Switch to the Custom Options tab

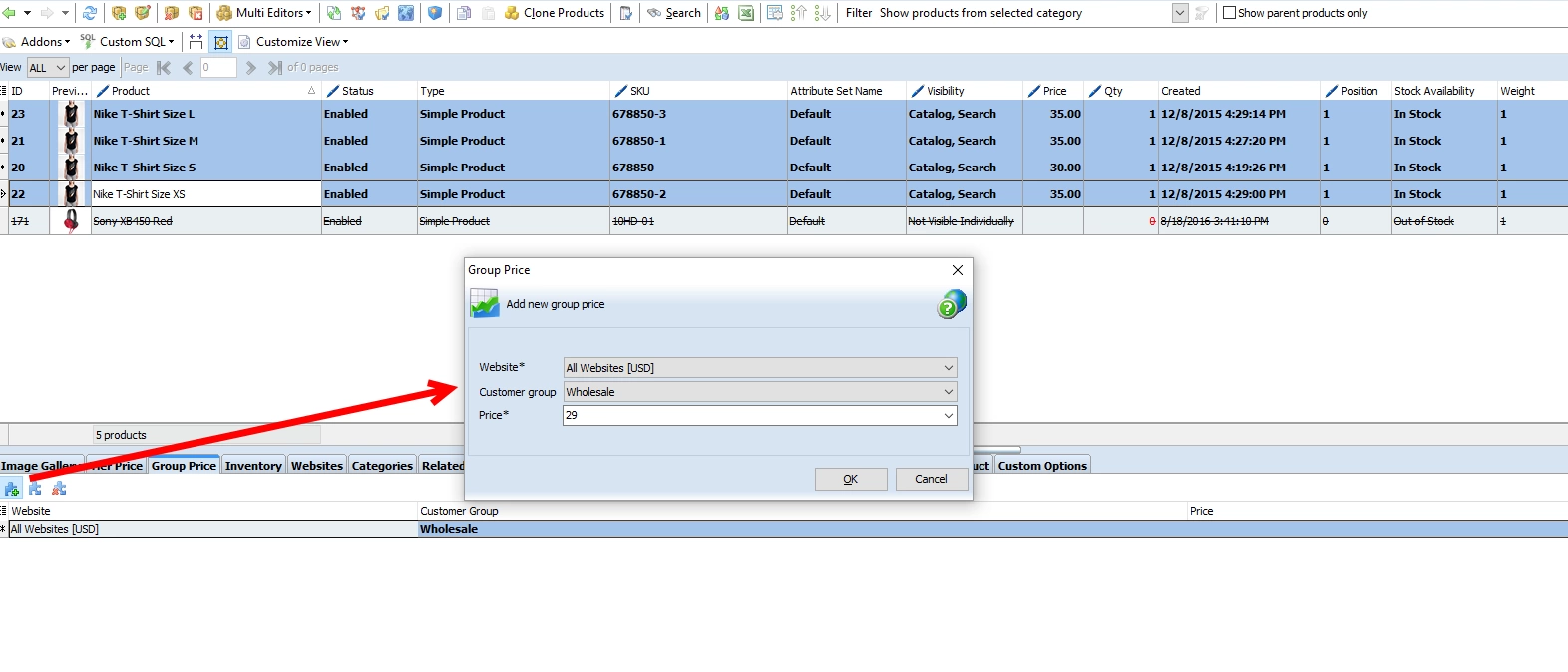tap(1042, 466)
